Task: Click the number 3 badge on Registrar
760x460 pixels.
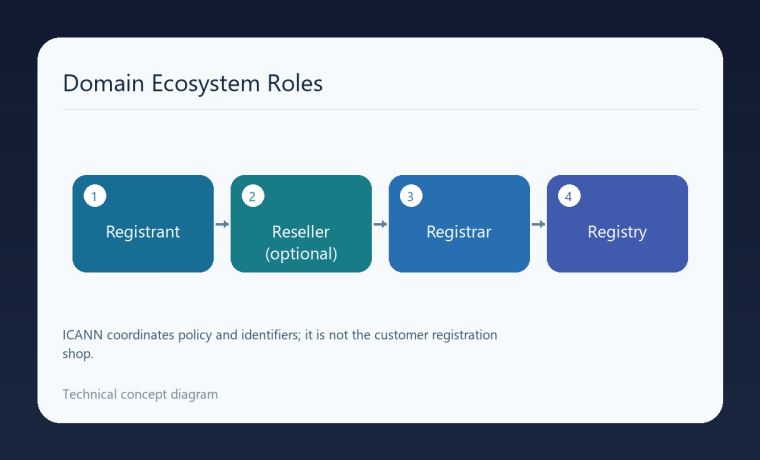Action: 411,196
